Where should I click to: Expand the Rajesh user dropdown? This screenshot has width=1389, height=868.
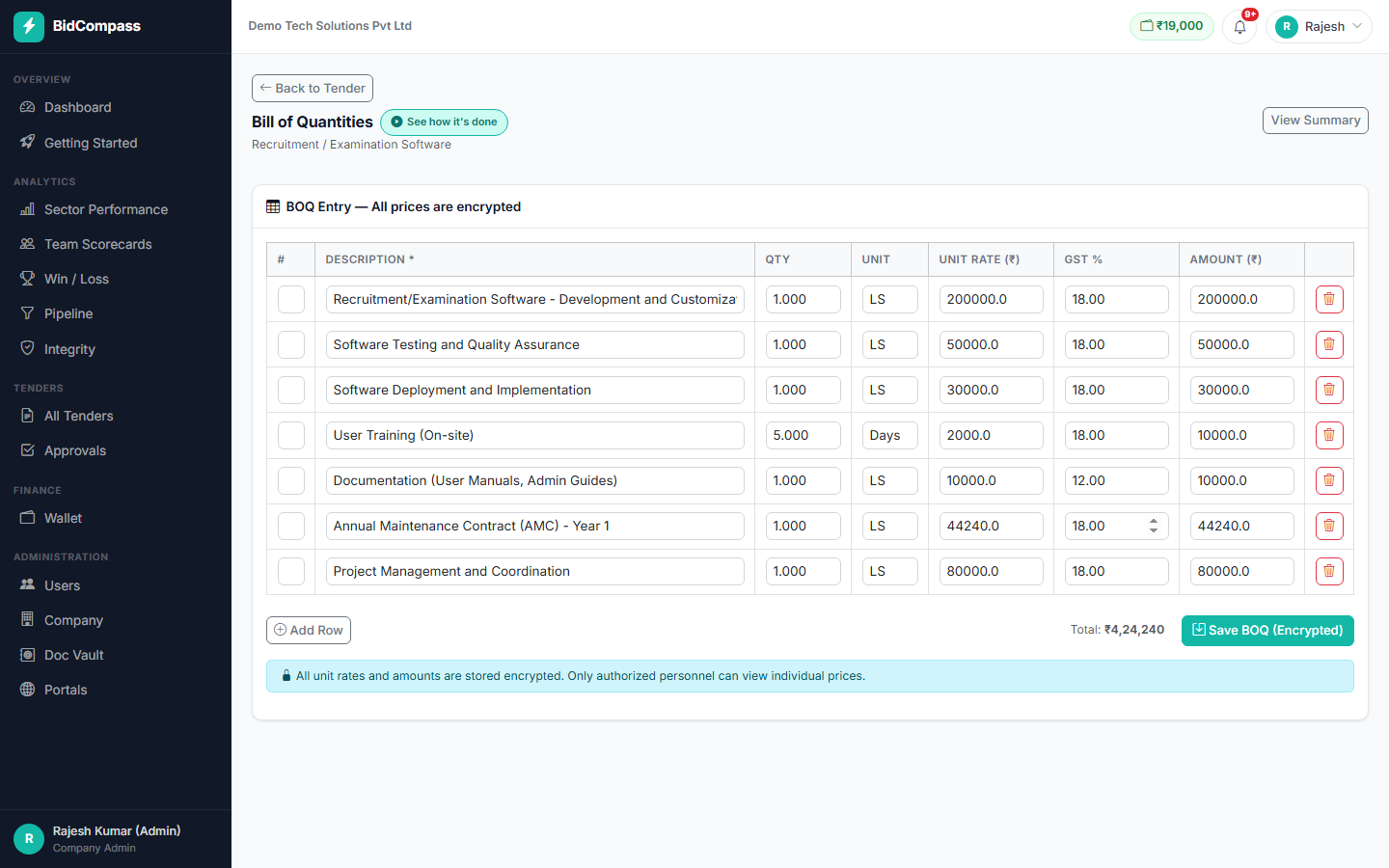[x=1319, y=27]
